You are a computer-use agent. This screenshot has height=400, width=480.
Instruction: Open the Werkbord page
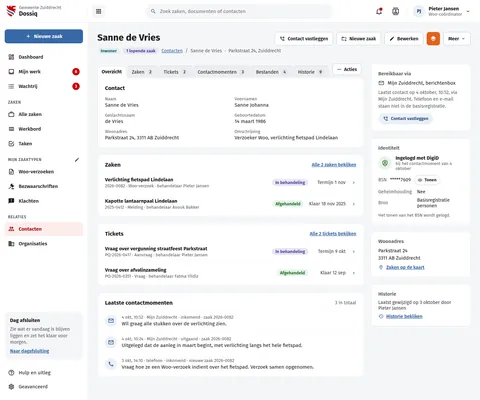click(44, 129)
